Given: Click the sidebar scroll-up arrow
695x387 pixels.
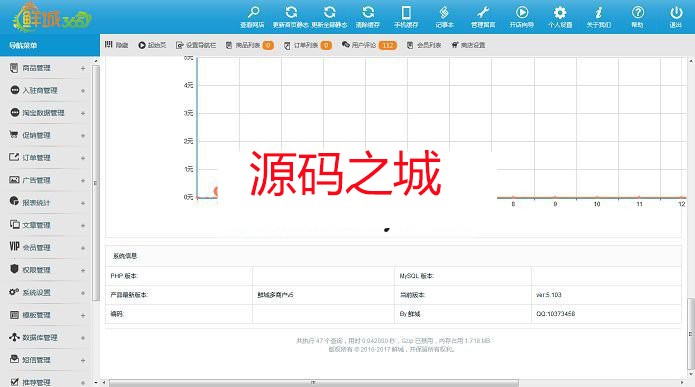Looking at the screenshot, I should pos(96,61).
